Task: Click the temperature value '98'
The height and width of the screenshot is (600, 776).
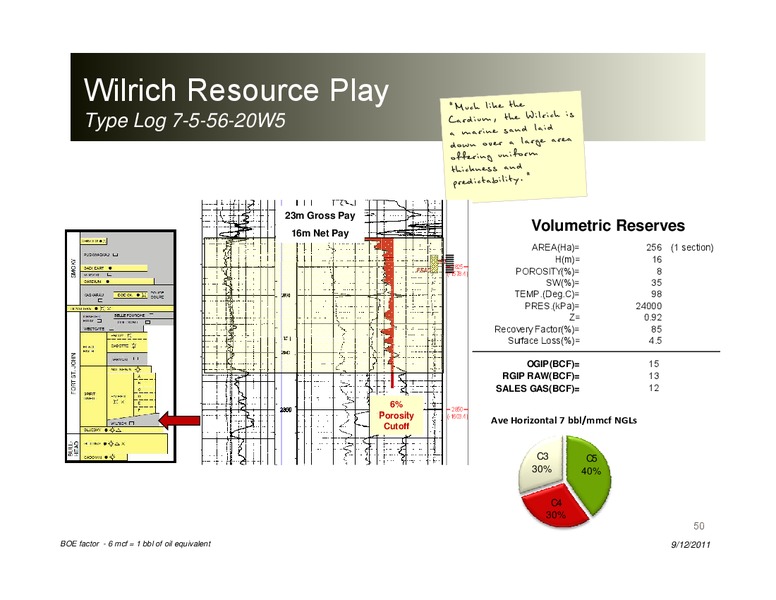Action: [x=656, y=294]
